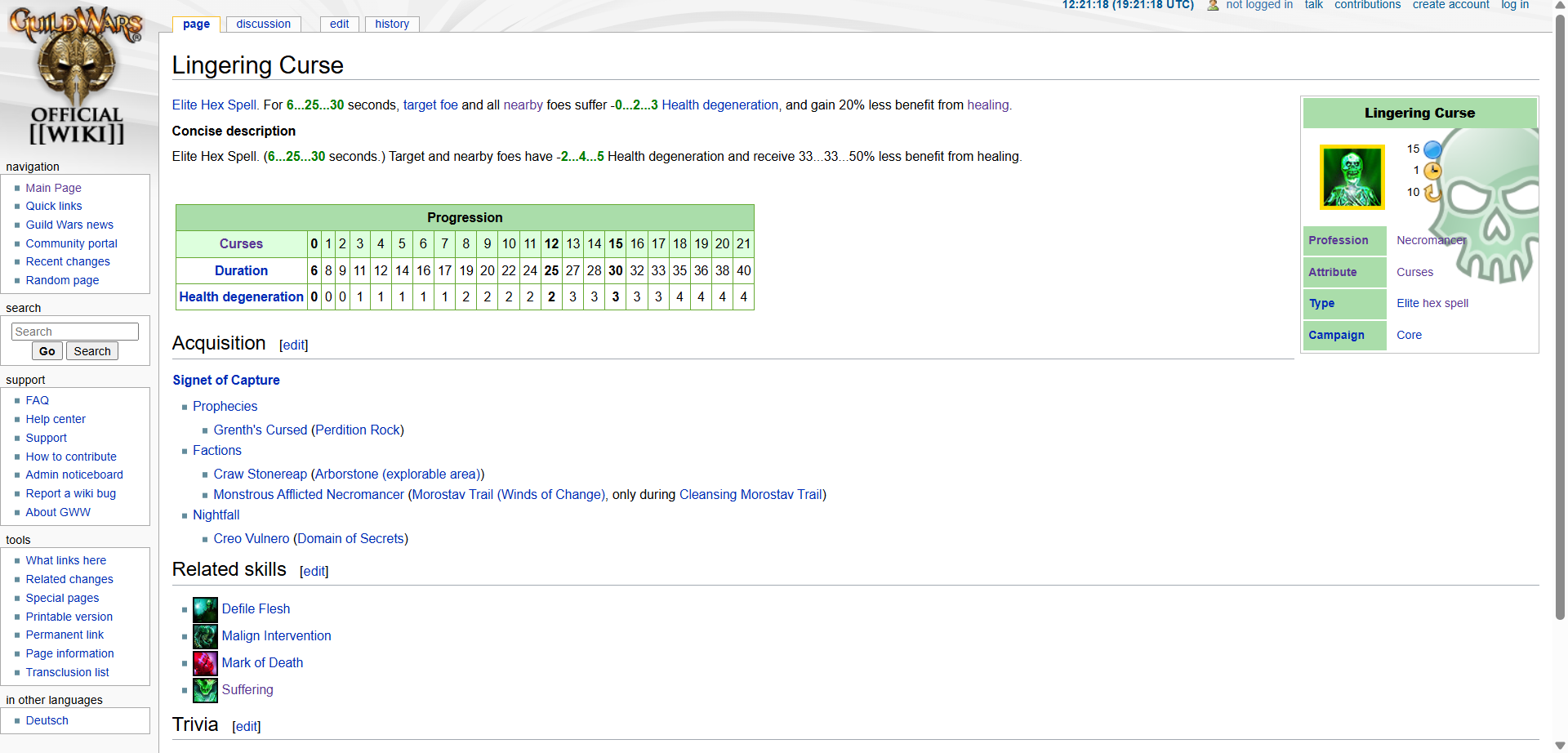The width and height of the screenshot is (1568, 753).
Task: View Recent changes
Action: (x=68, y=261)
